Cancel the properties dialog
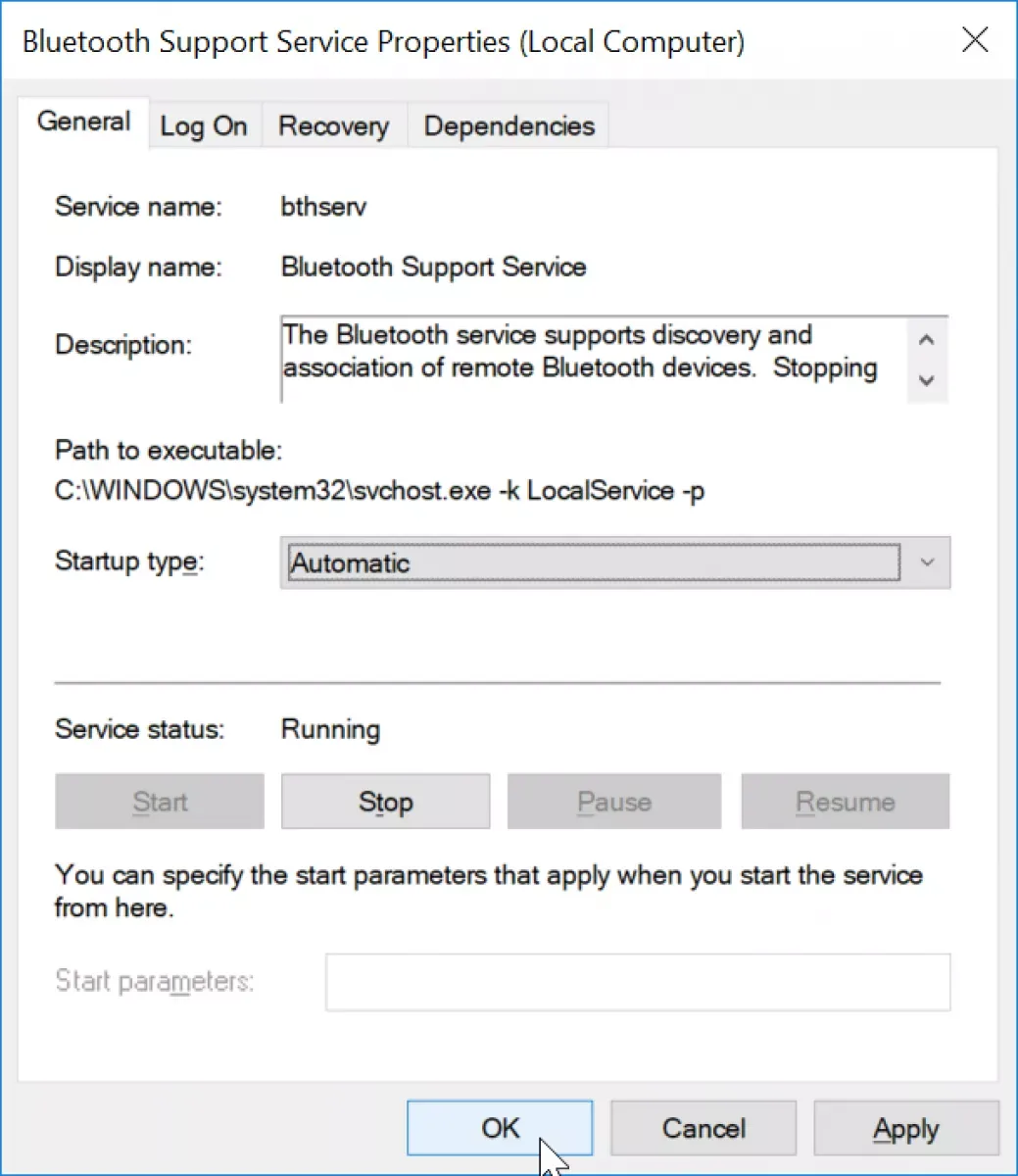1018x1176 pixels. tap(703, 1128)
